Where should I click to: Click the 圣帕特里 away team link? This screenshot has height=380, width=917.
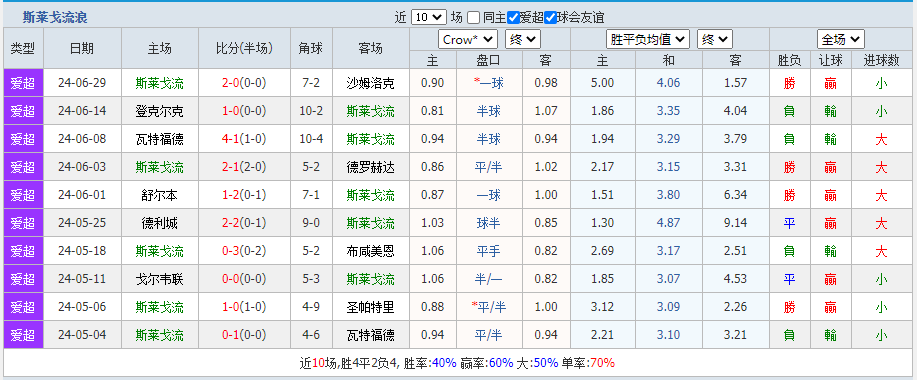point(370,308)
